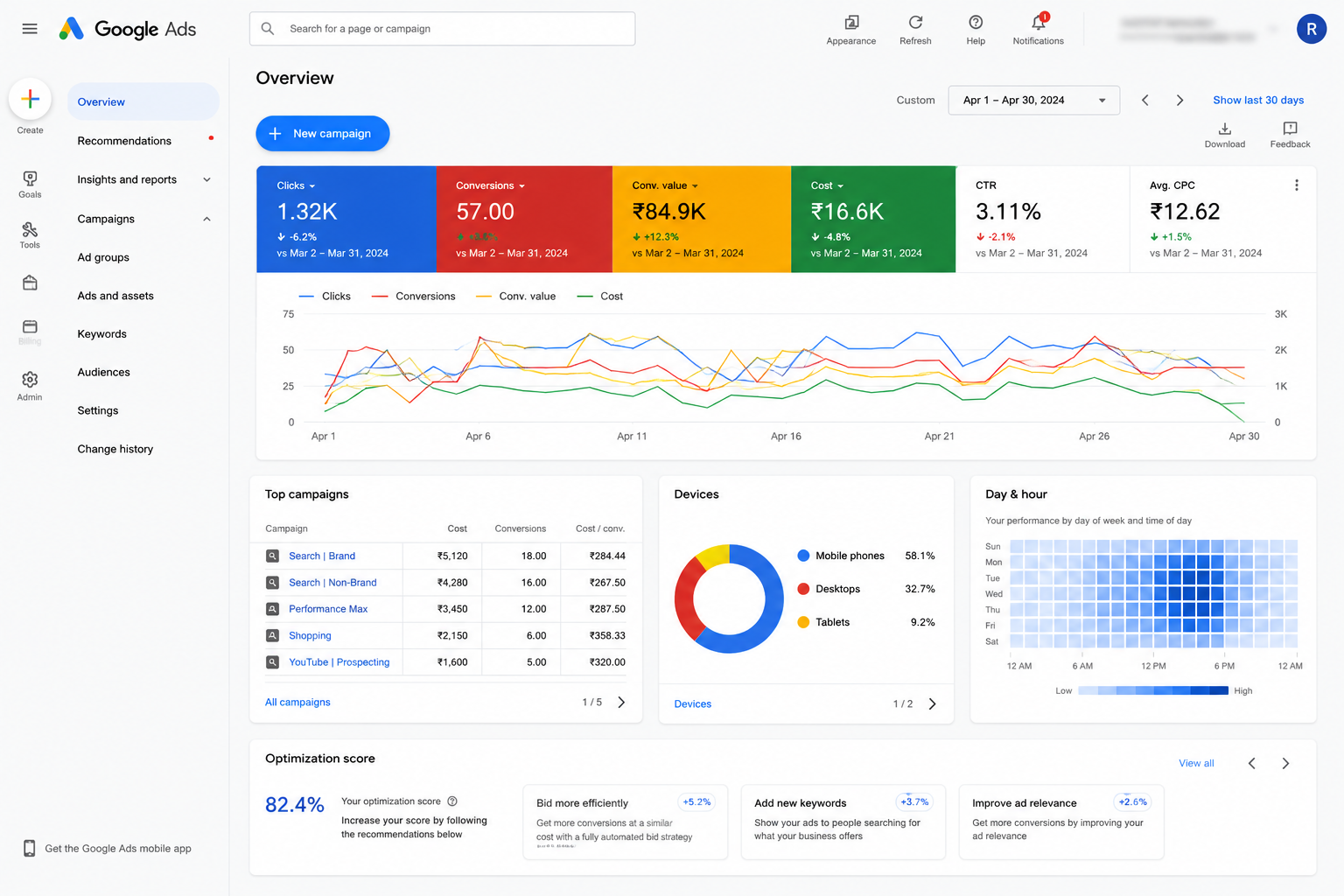
Task: Open the Conv. value metric dropdown
Action: tap(665, 185)
